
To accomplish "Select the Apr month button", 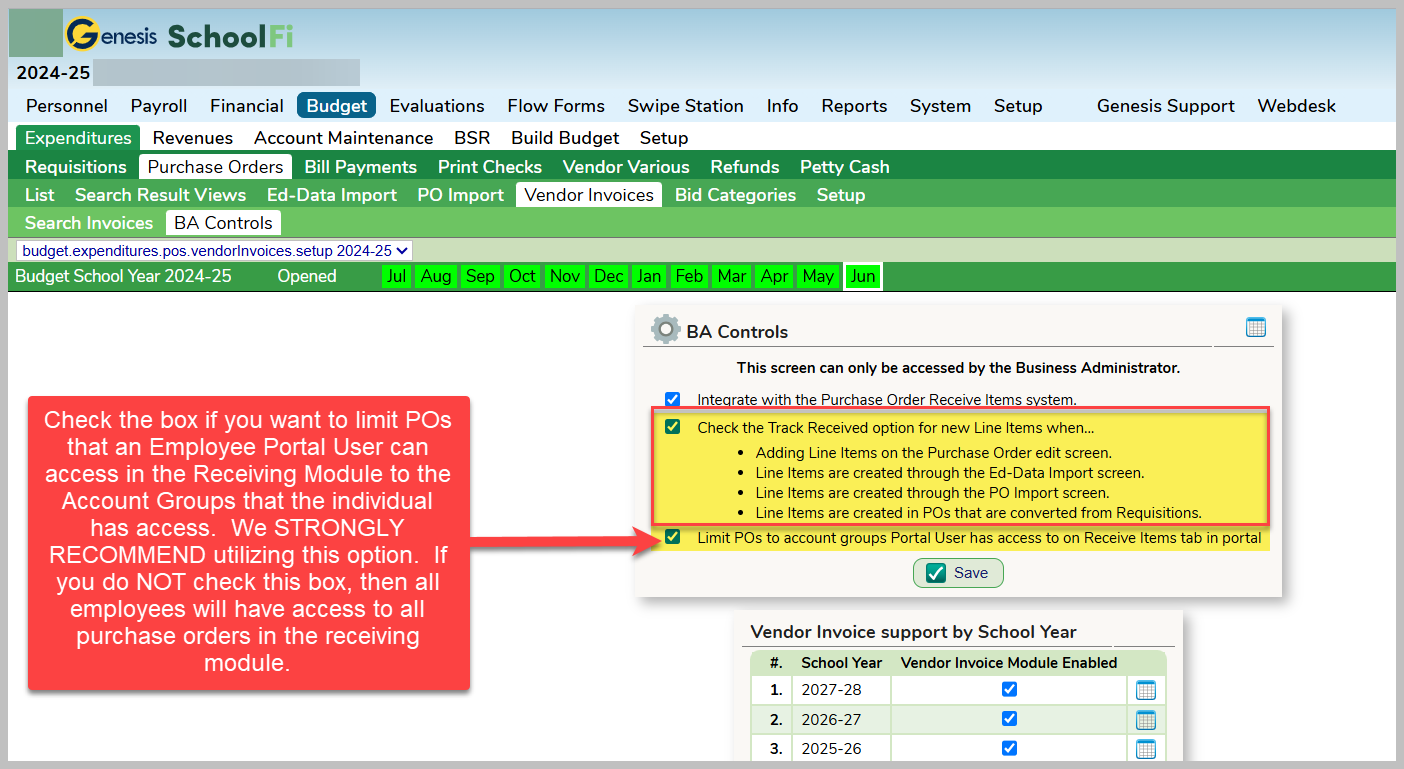I will pyautogui.click(x=775, y=276).
